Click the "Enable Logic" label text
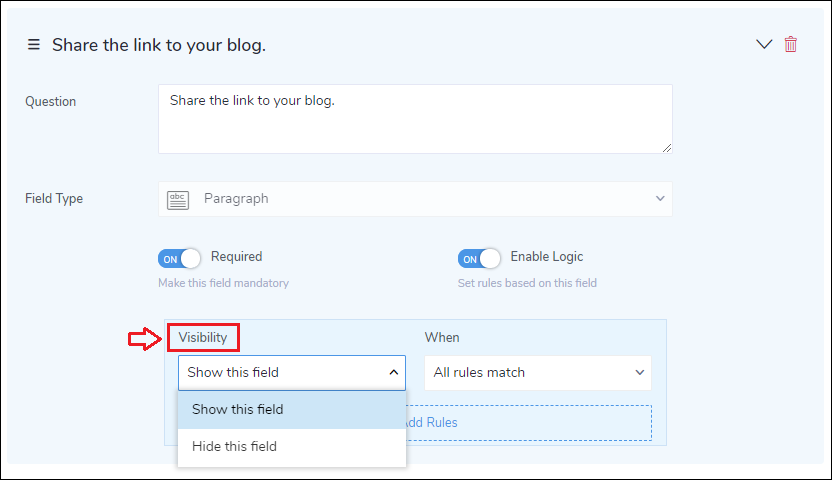This screenshot has width=832, height=481. 546,257
